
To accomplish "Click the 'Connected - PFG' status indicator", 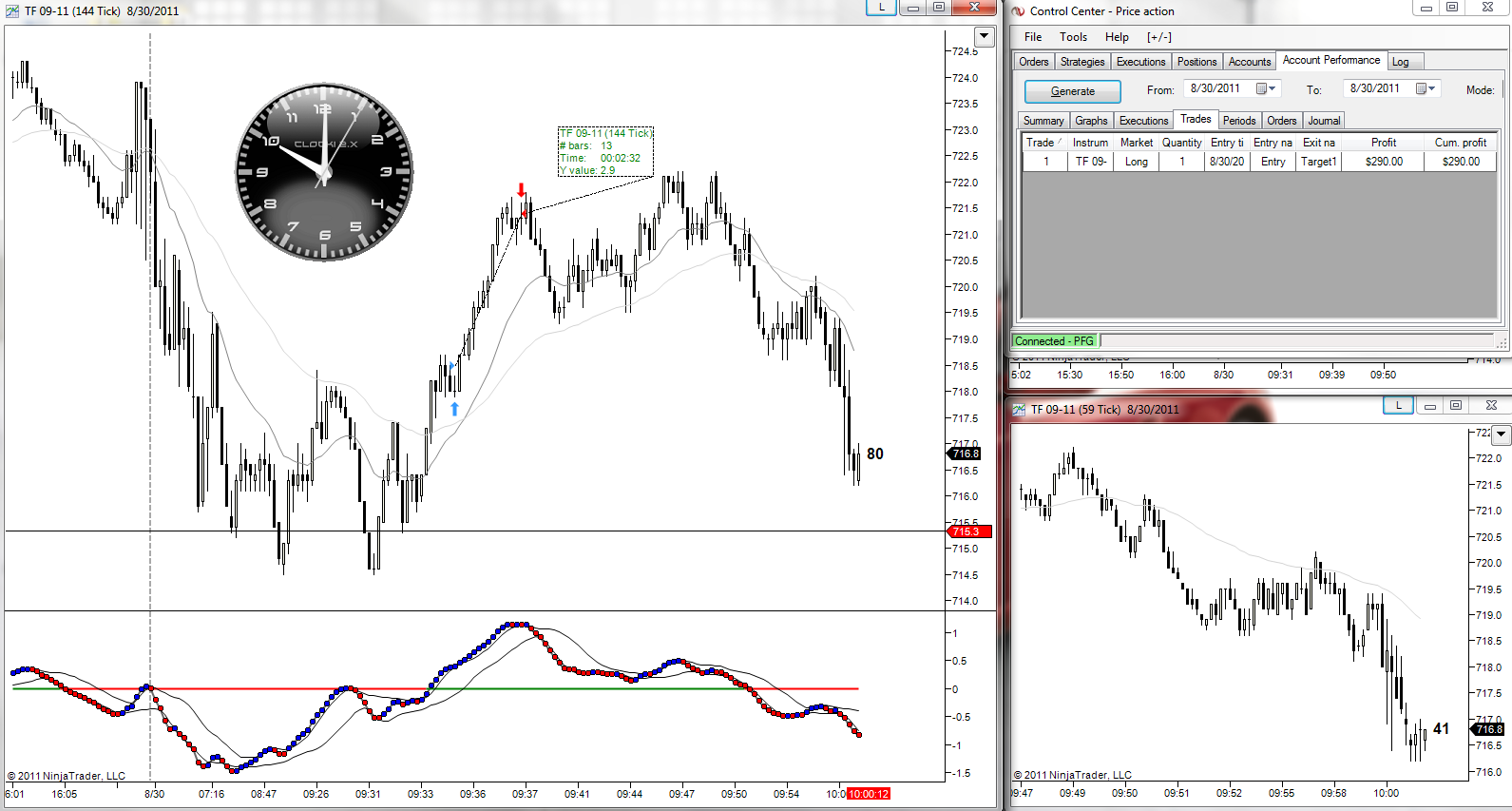I will click(x=1055, y=341).
